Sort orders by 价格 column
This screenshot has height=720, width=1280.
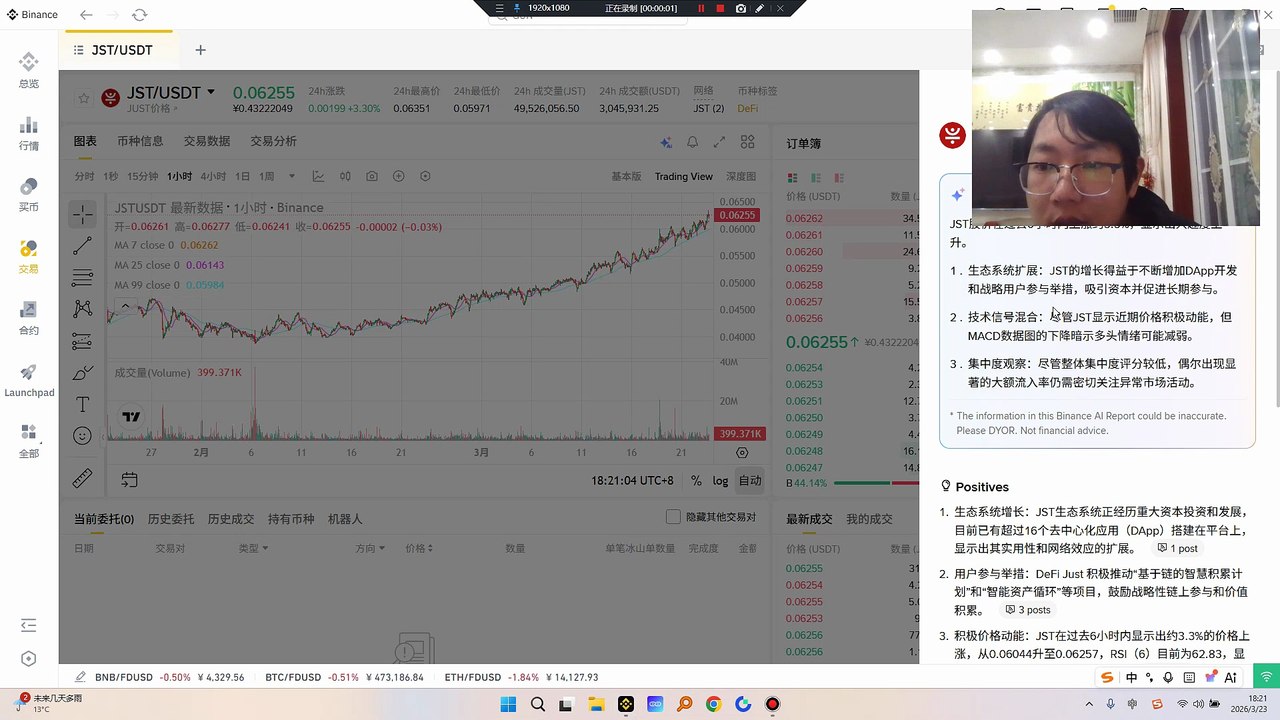click(419, 548)
